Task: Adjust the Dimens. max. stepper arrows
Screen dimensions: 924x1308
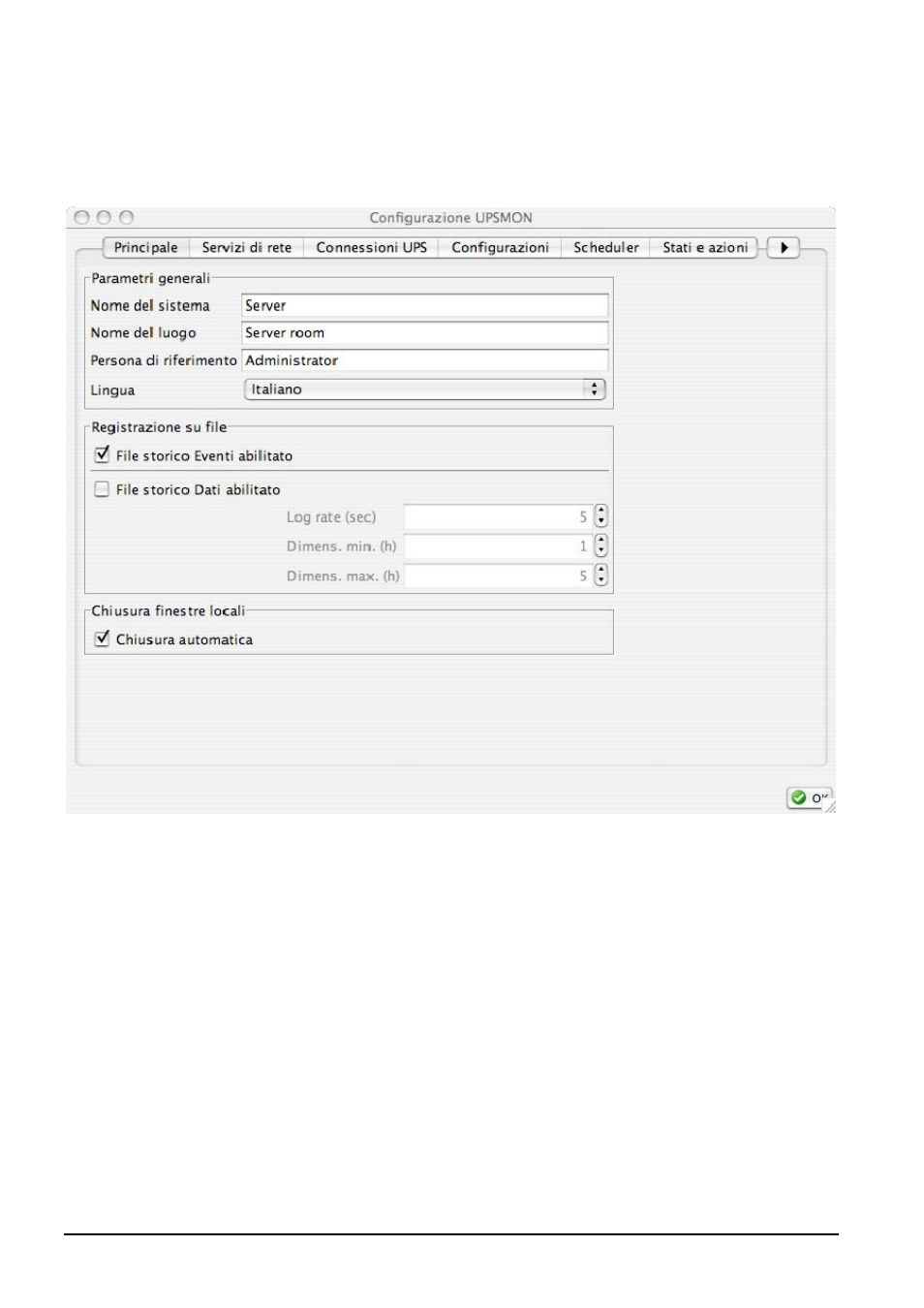Action: pyautogui.click(x=601, y=576)
